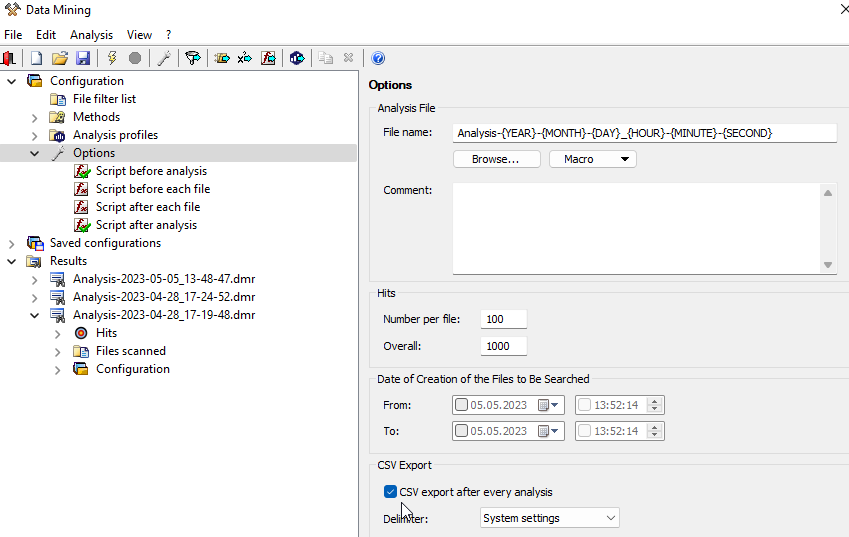Open the From date calendar dropdown
Image resolution: width=849 pixels, height=537 pixels.
tap(548, 405)
